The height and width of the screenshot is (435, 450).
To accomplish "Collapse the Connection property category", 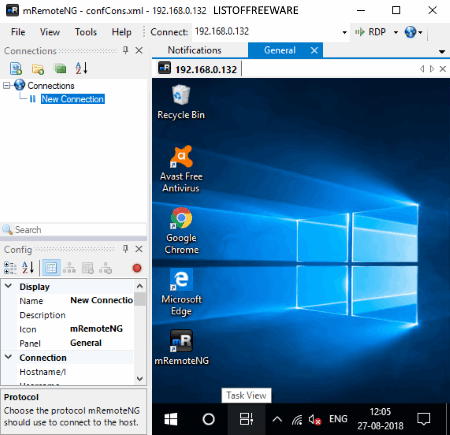I will pyautogui.click(x=9, y=357).
